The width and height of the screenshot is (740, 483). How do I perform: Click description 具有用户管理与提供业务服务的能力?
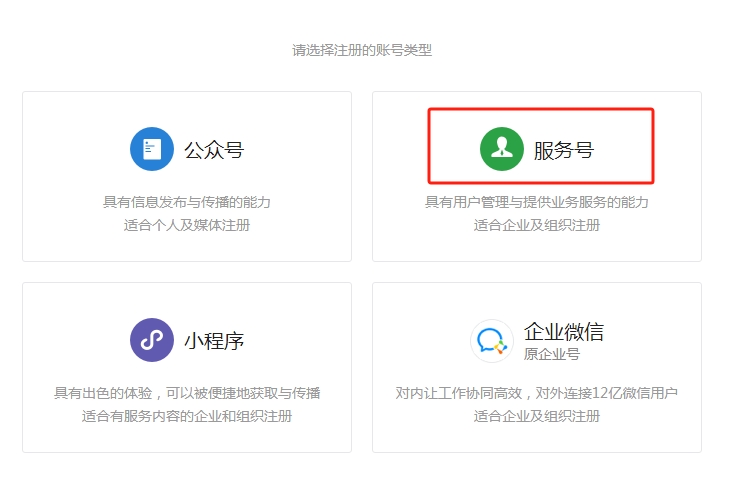pos(537,202)
